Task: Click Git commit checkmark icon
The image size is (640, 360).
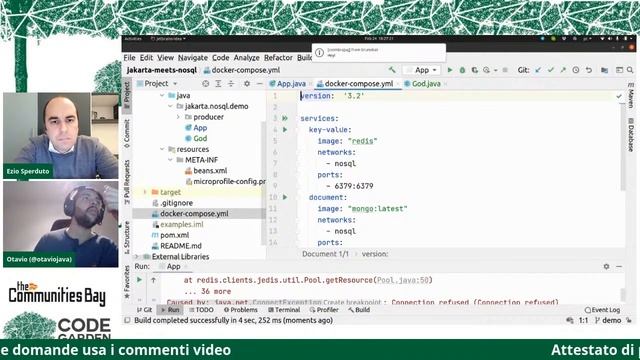Action: 551,70
